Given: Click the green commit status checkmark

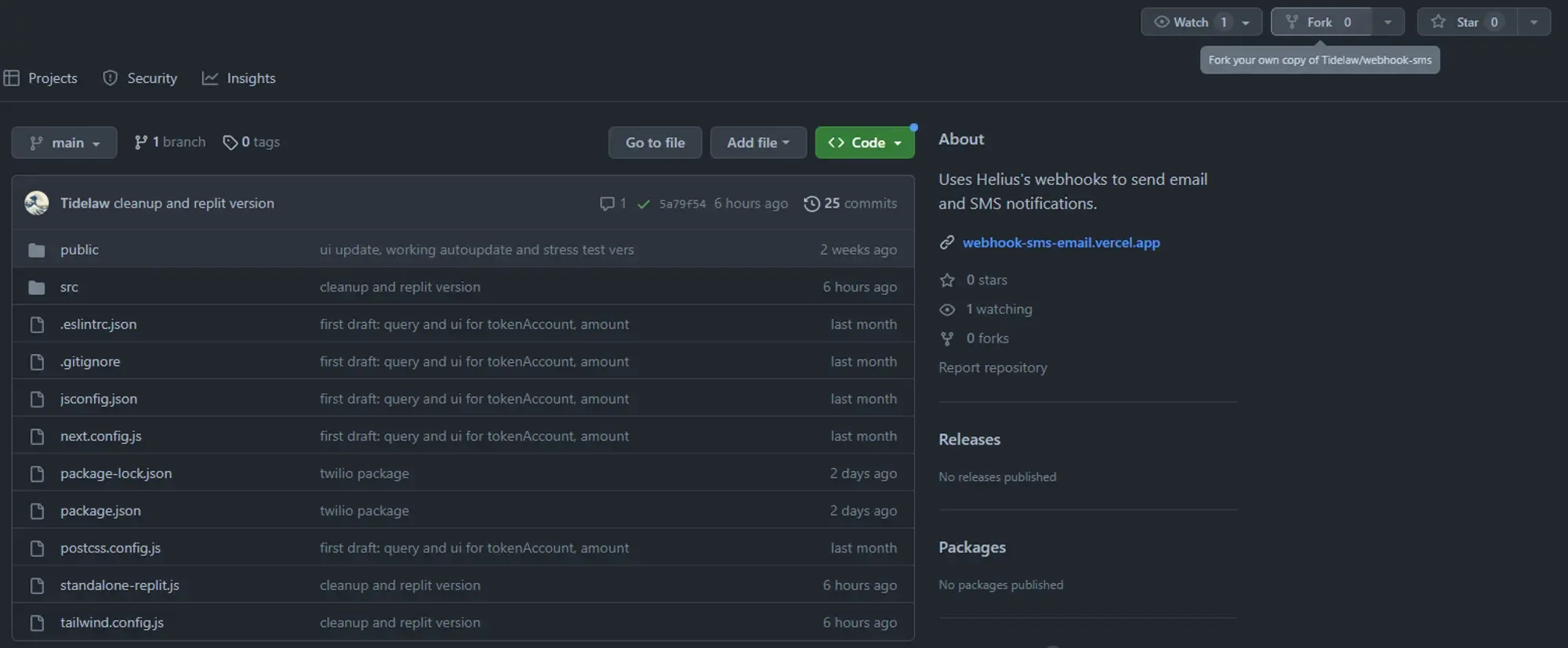Looking at the screenshot, I should click(x=644, y=205).
